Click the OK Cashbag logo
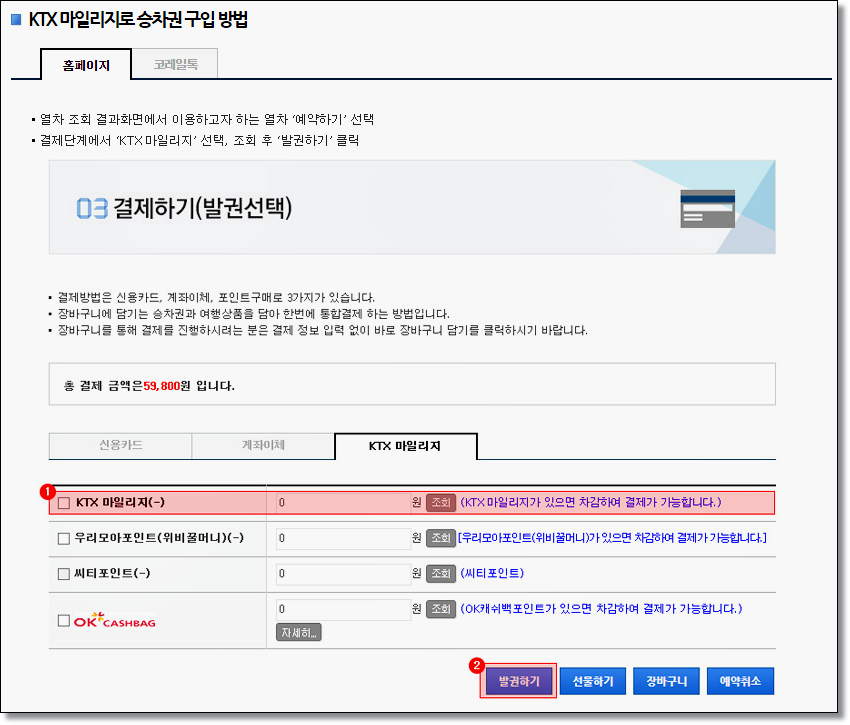The image size is (850, 725). [x=115, y=620]
